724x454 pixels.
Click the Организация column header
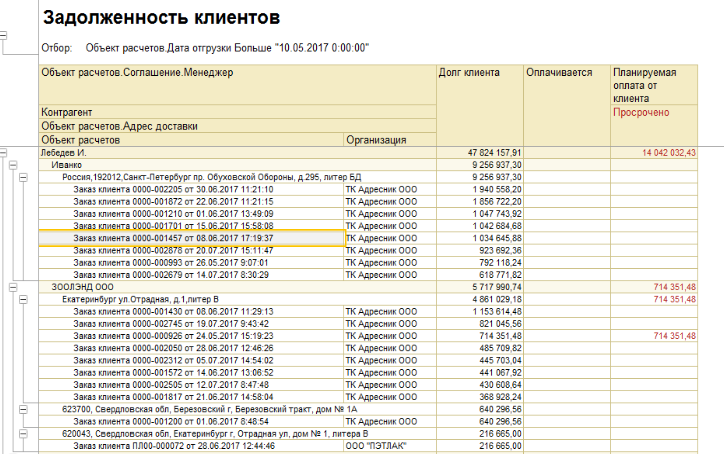point(389,140)
